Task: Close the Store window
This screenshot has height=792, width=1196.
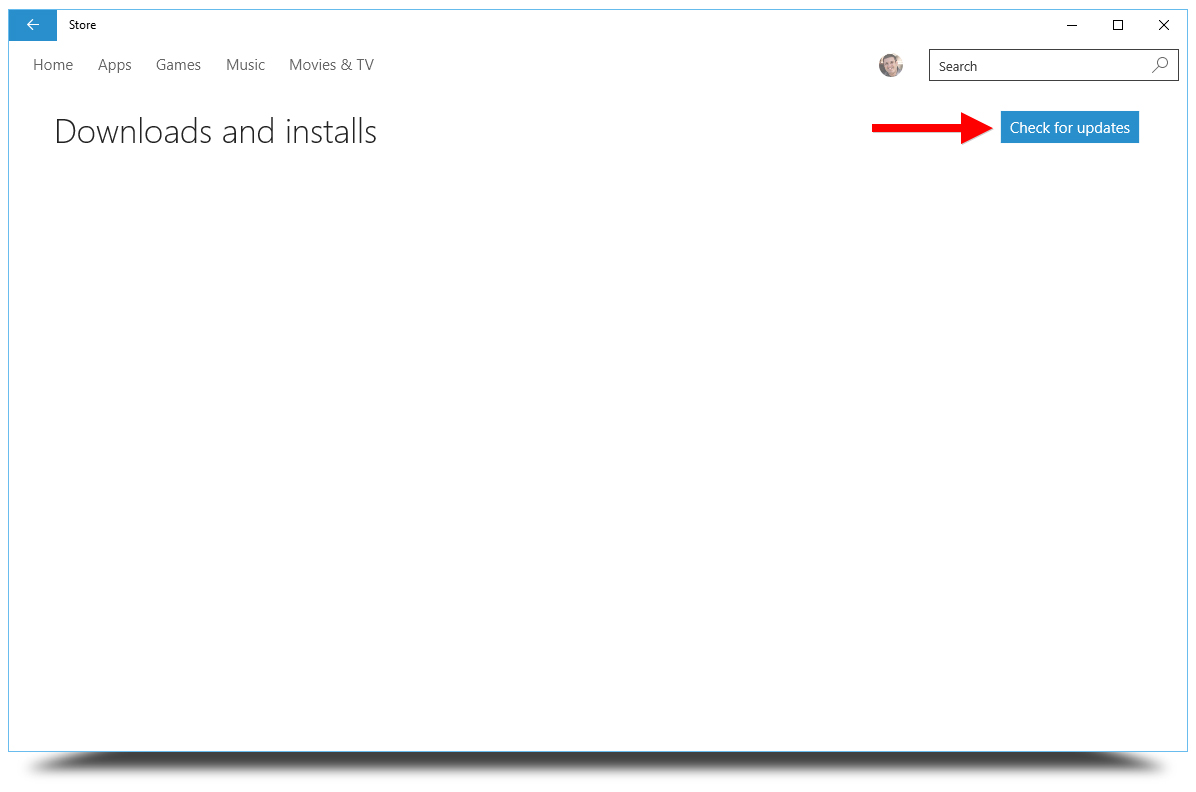Action: click(1164, 25)
